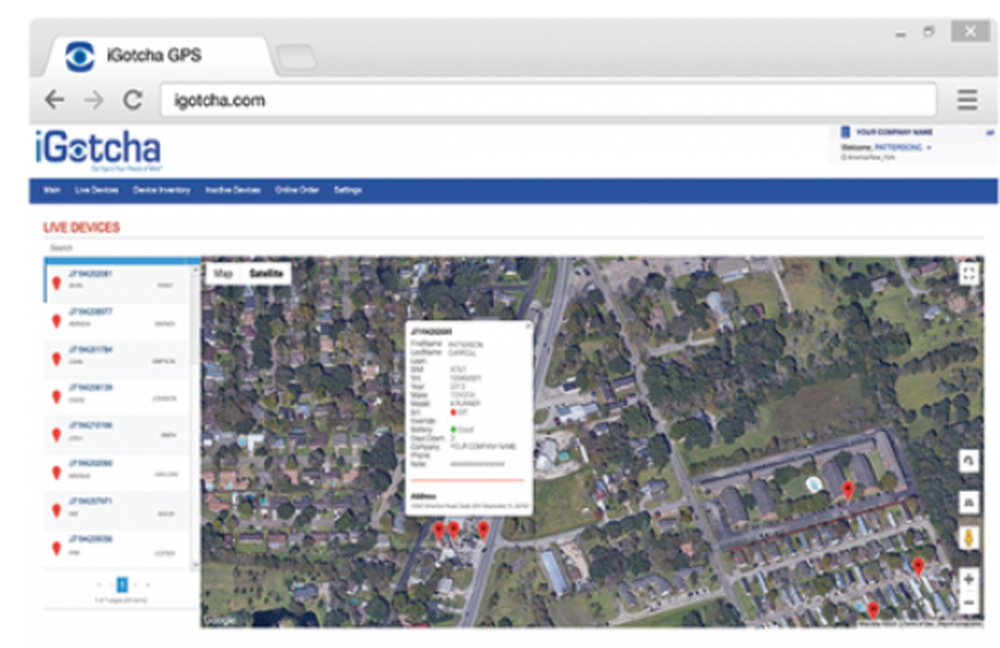The image size is (1000, 648).
Task: Go to the Online Order page
Action: tap(299, 190)
